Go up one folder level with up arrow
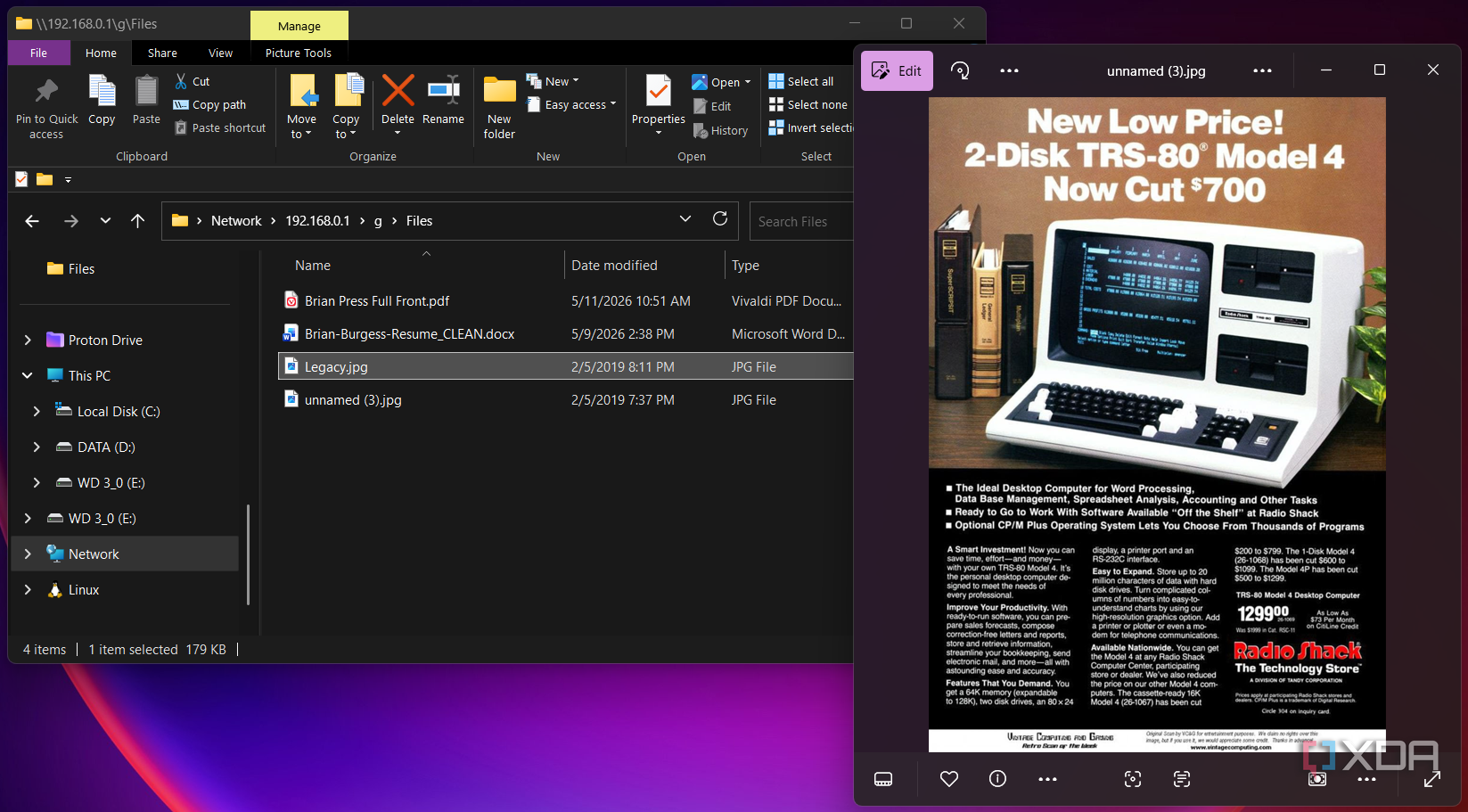 137,221
